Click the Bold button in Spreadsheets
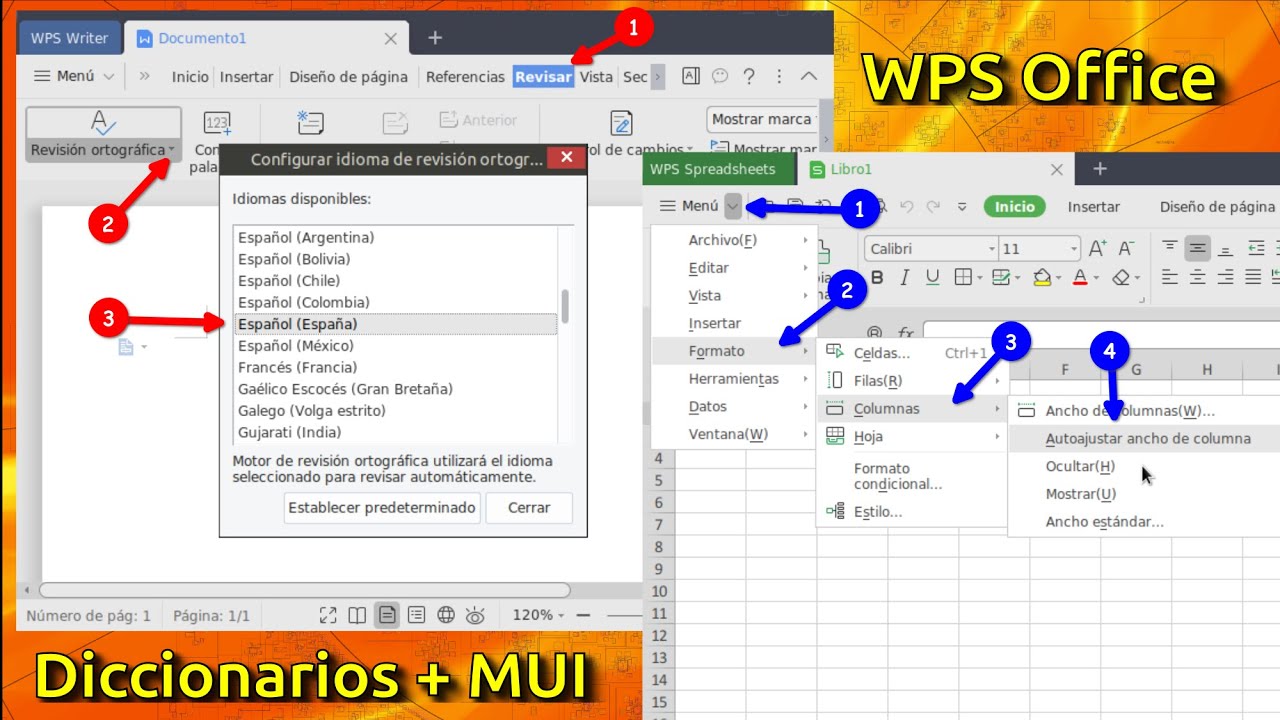The width and height of the screenshot is (1280, 720). point(877,277)
